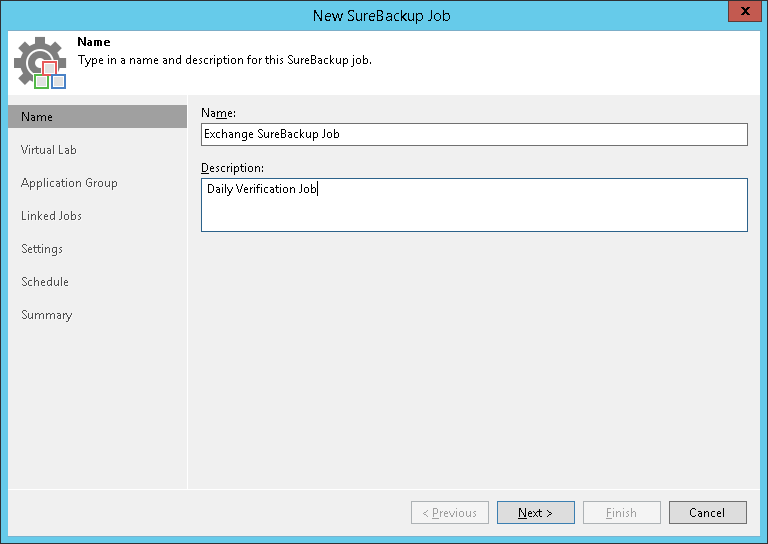Click the SureBackup gear wizard icon
This screenshot has height=544, width=768.
(x=39, y=62)
